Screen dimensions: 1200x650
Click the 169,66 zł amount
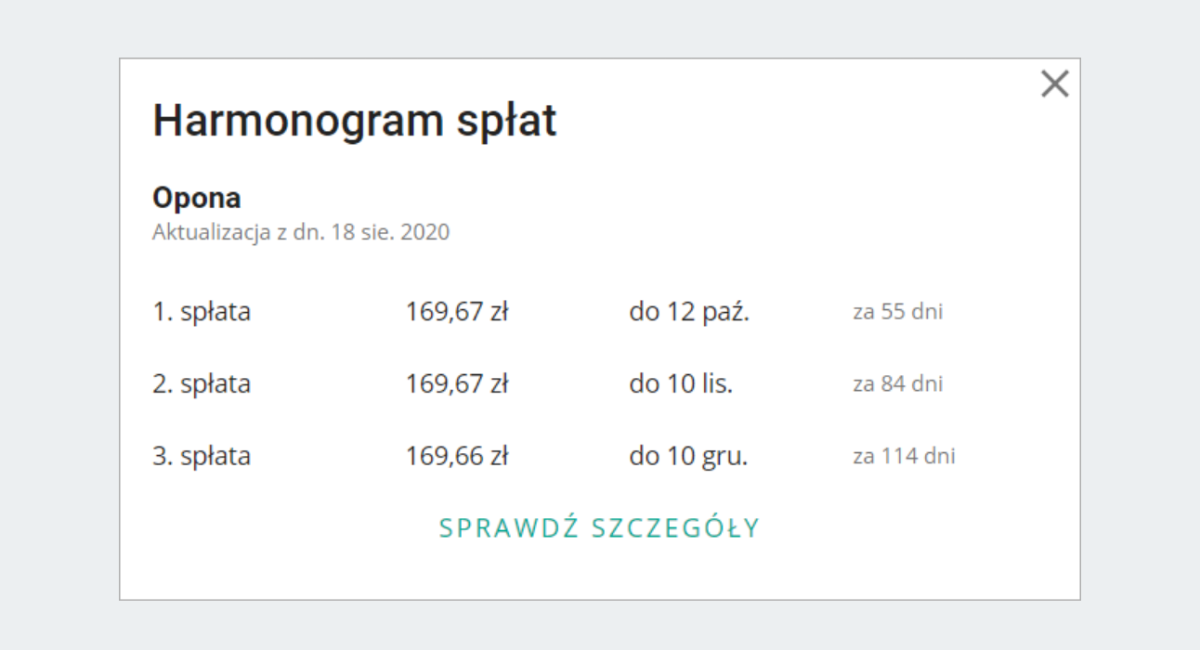(x=457, y=456)
